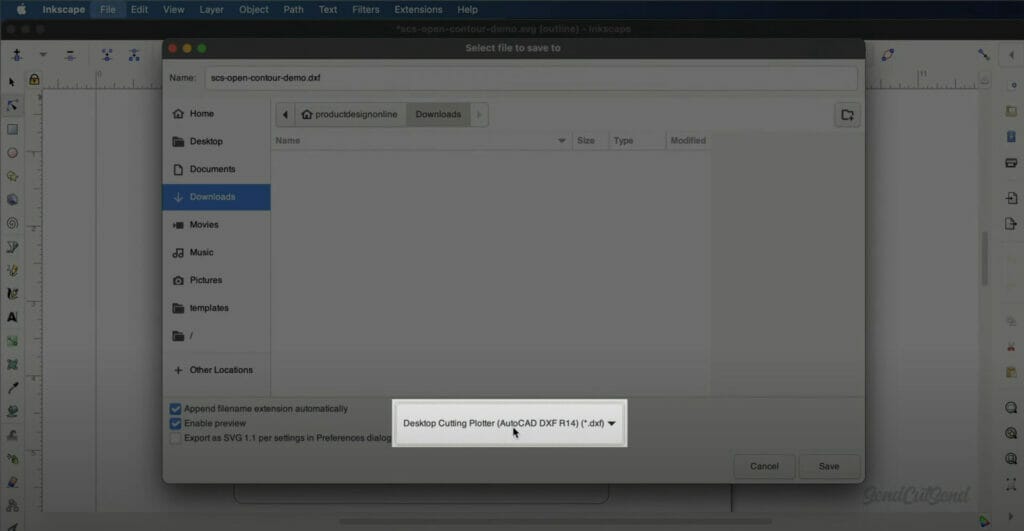Open the Extensions menu
1024x531 pixels.
(418, 10)
